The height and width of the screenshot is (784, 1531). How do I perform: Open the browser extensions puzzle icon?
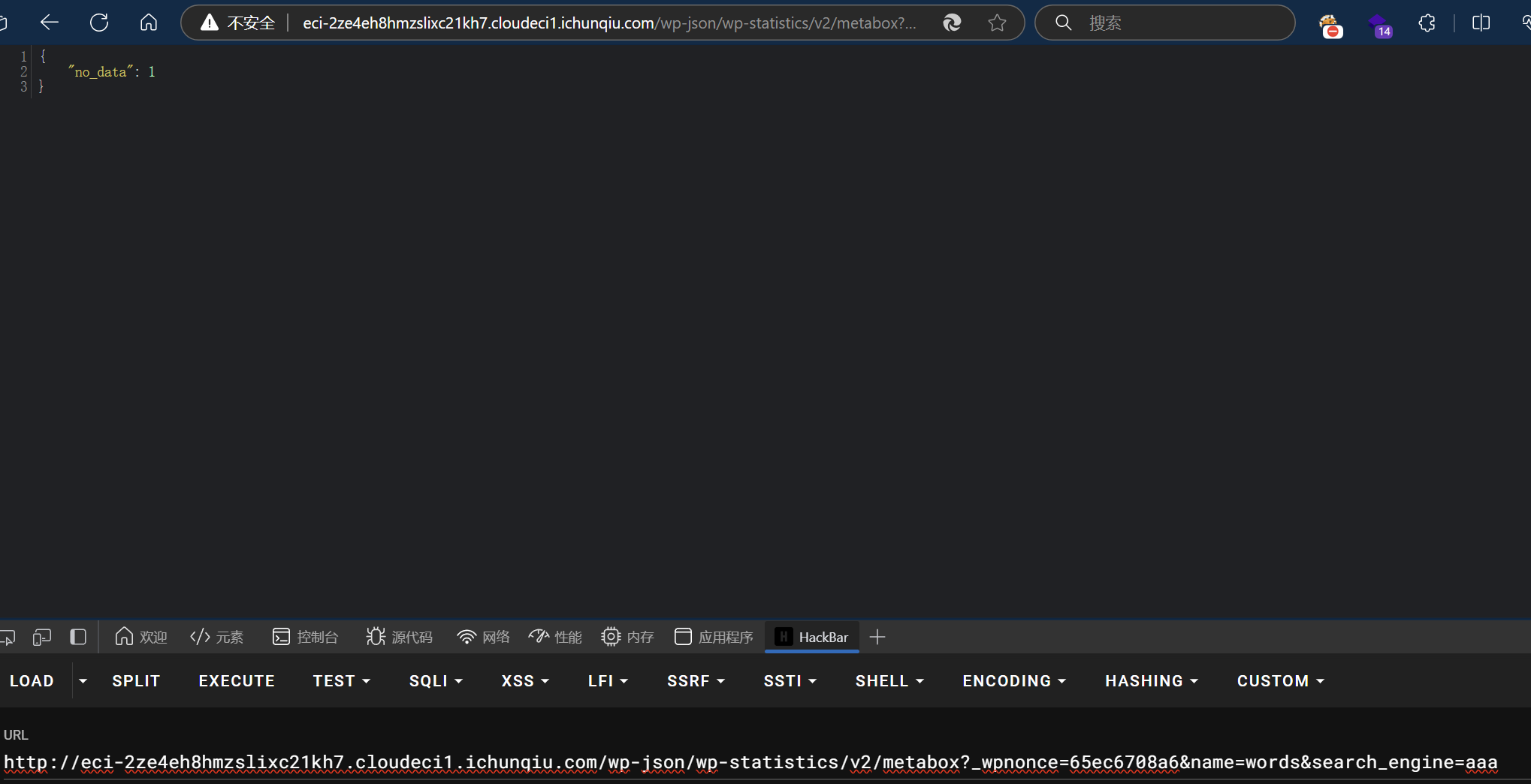(x=1427, y=23)
